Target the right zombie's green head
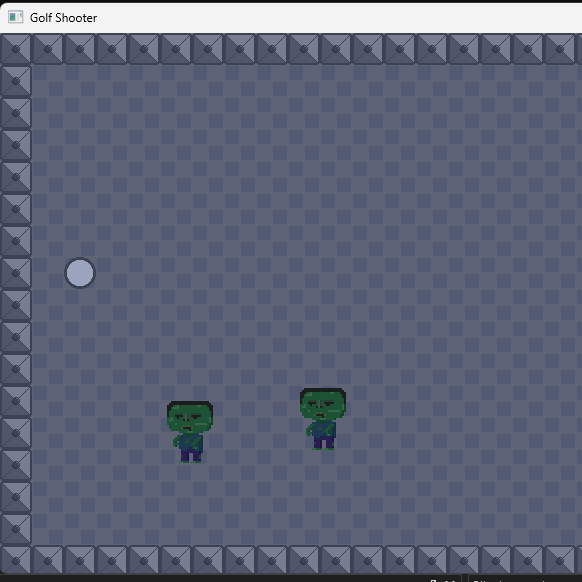 (323, 404)
